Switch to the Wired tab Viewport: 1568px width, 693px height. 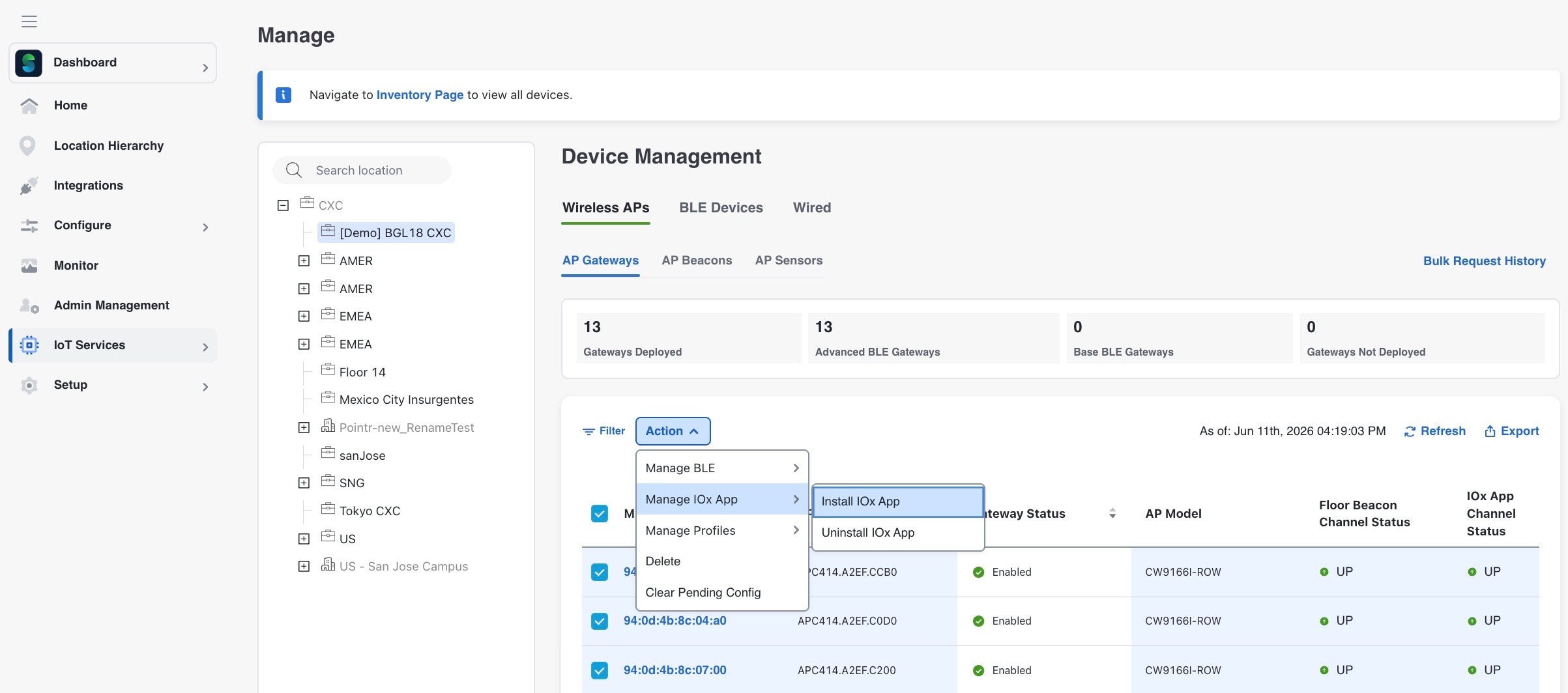point(812,208)
